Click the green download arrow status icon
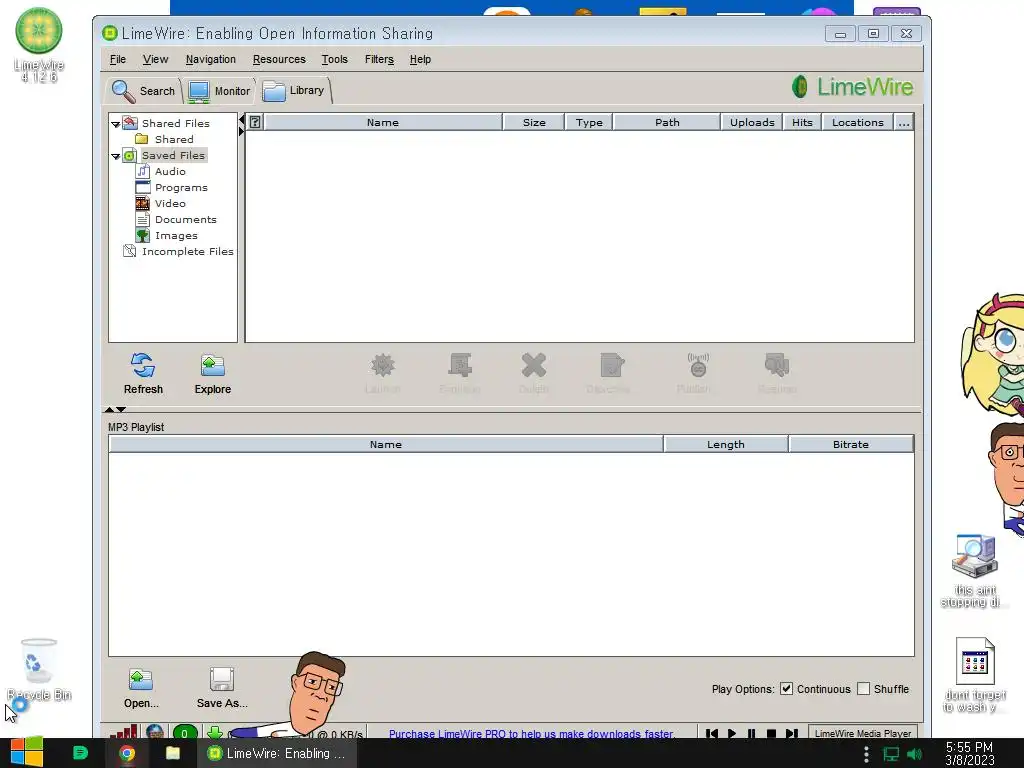1024x768 pixels. pos(214,733)
